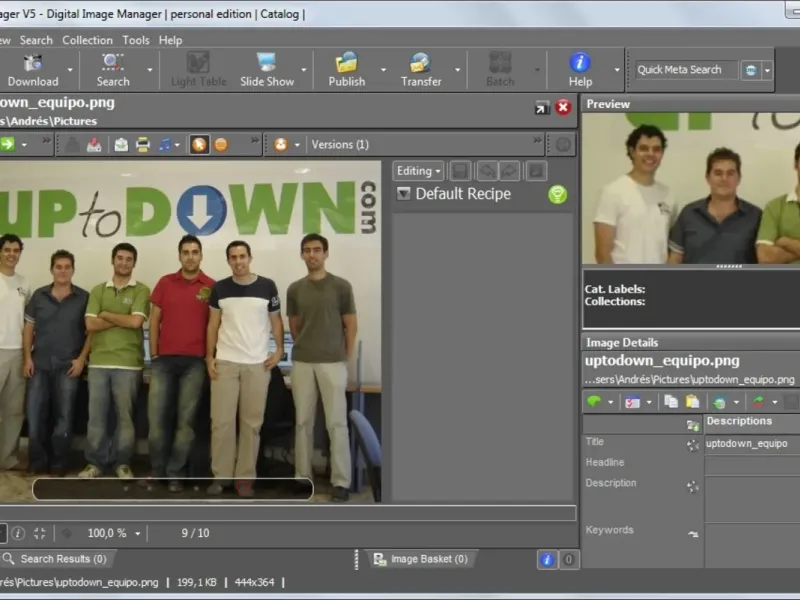Image resolution: width=800 pixels, height=600 pixels.
Task: Click the 199,1 KB status text
Action: click(197, 582)
